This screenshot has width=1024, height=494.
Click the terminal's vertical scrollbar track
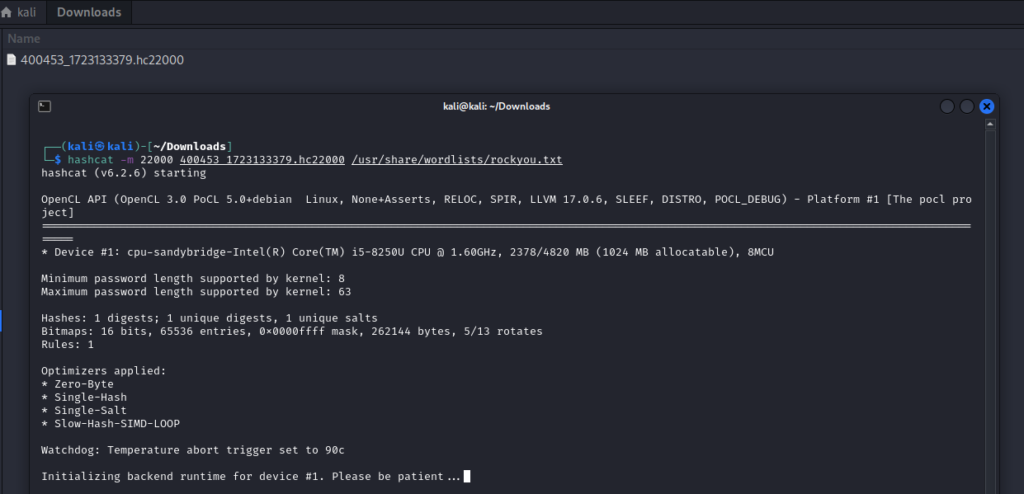pyautogui.click(x=990, y=300)
